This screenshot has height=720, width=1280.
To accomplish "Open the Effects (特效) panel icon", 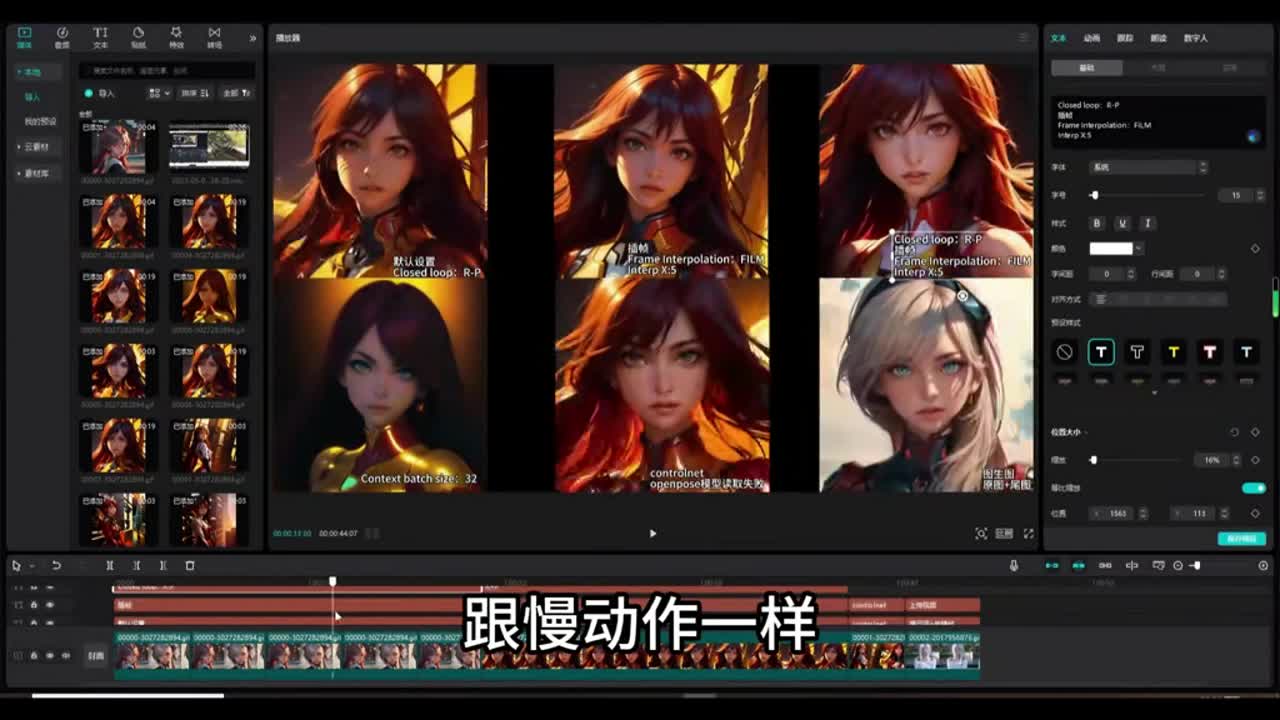I will point(176,37).
